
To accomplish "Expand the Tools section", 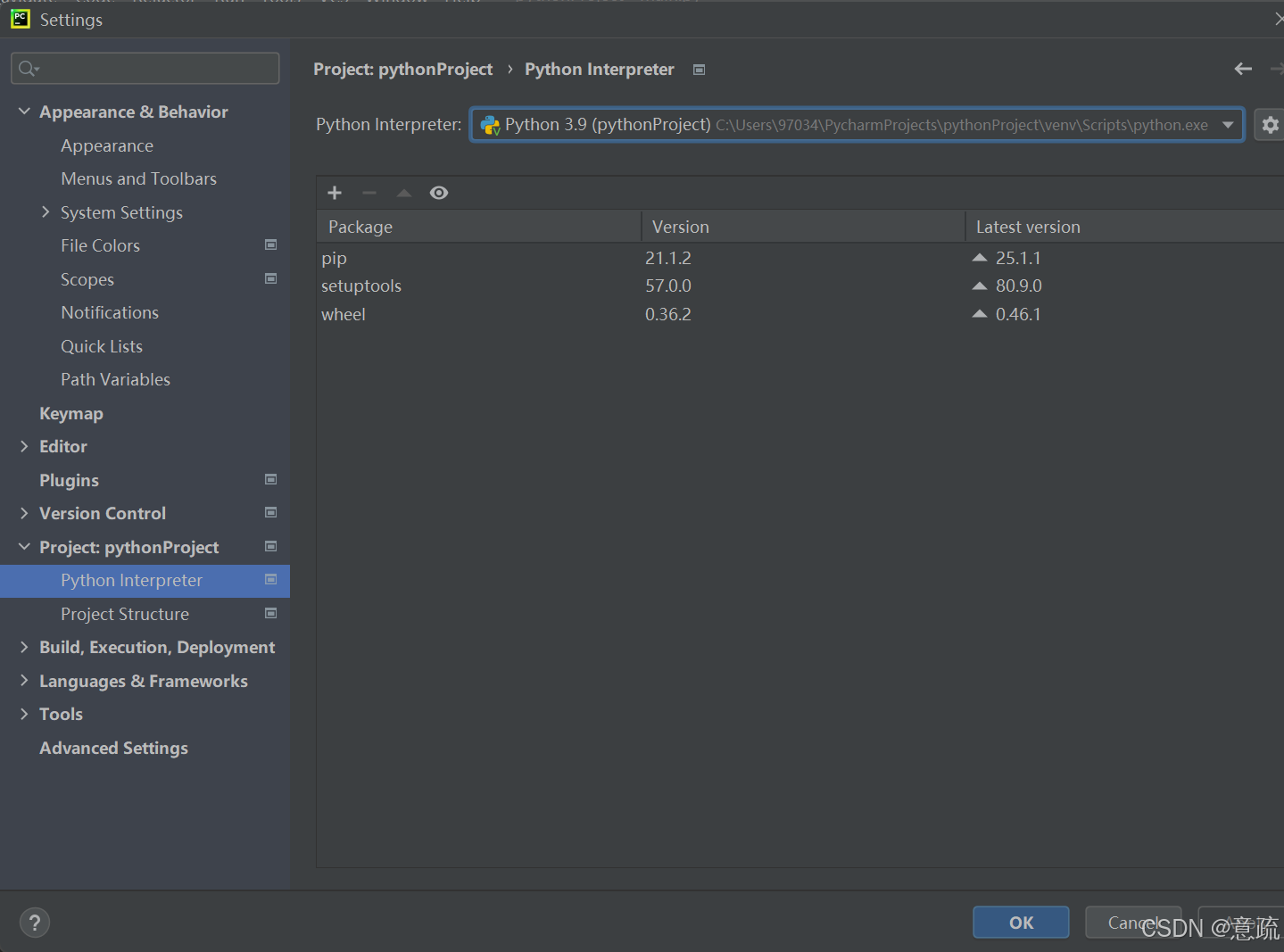I will pyautogui.click(x=24, y=714).
